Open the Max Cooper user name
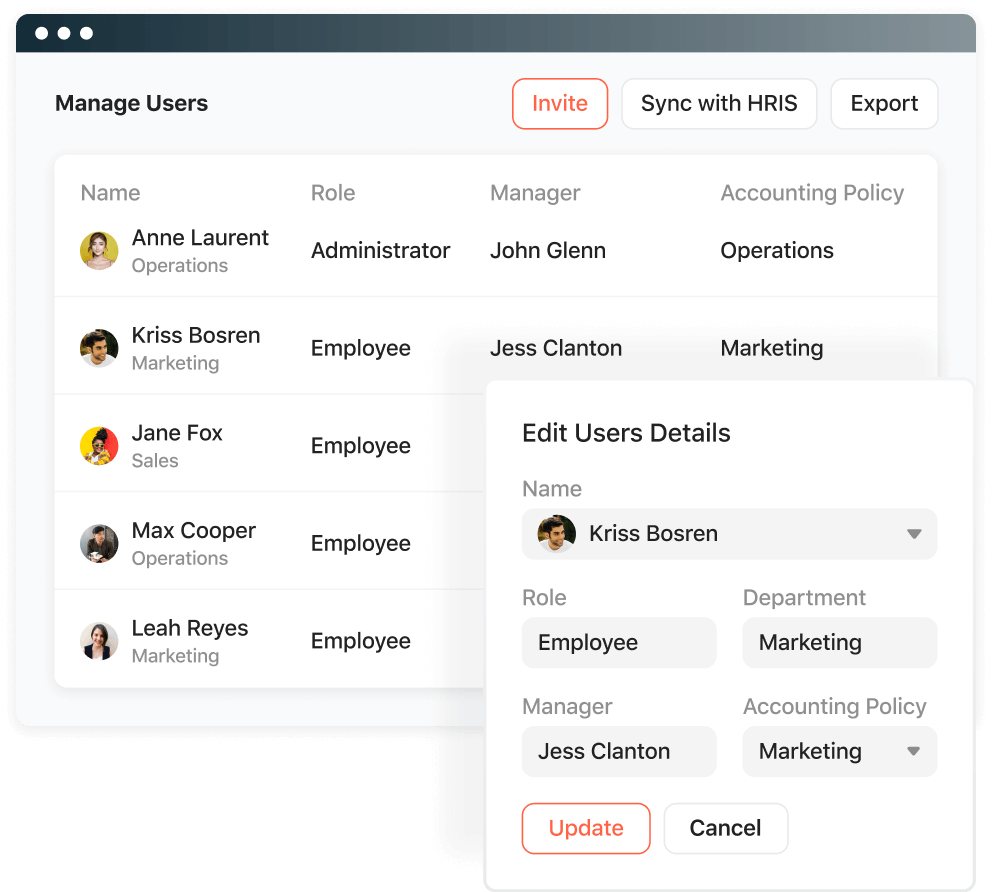 pos(194,531)
